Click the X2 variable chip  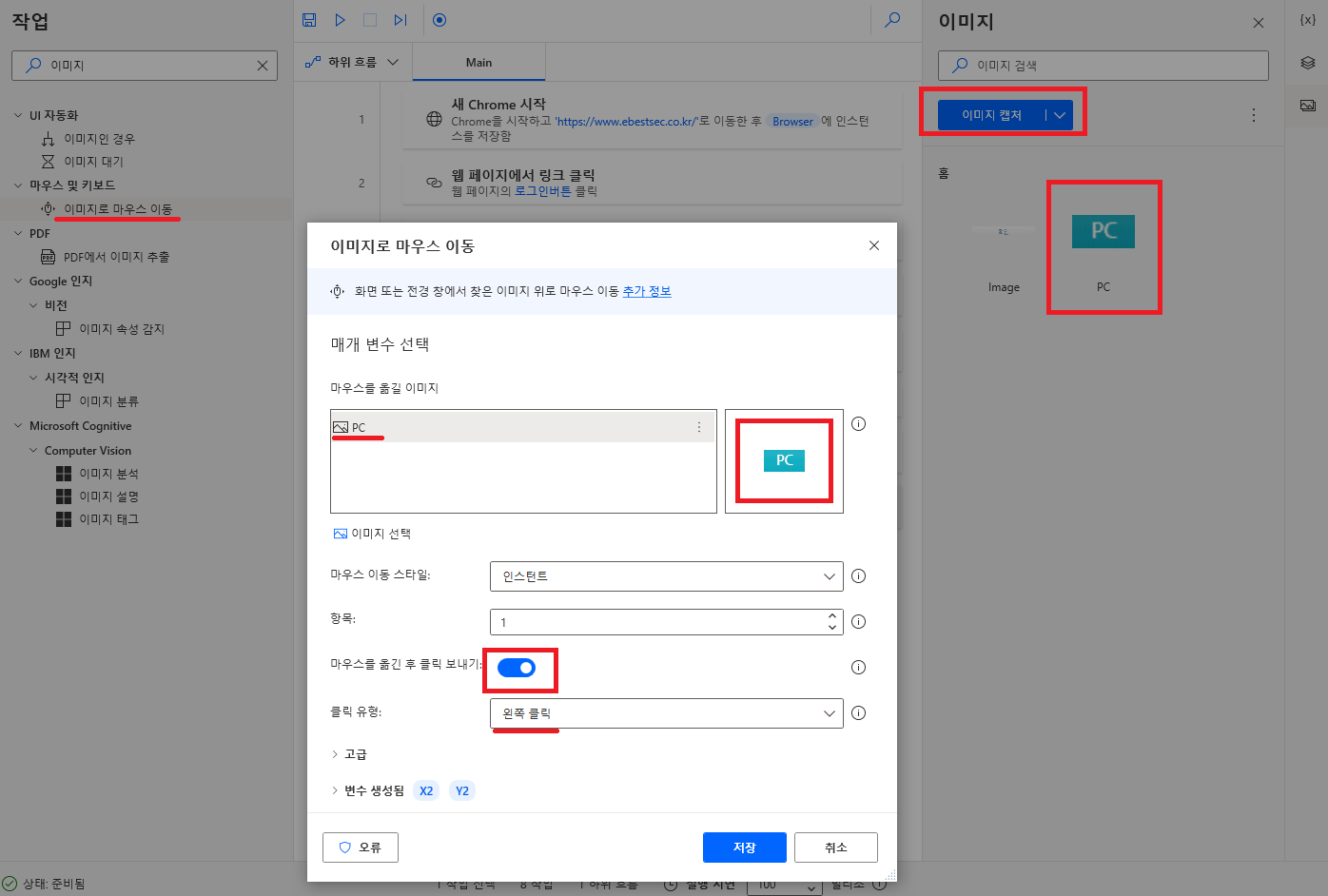(x=426, y=790)
